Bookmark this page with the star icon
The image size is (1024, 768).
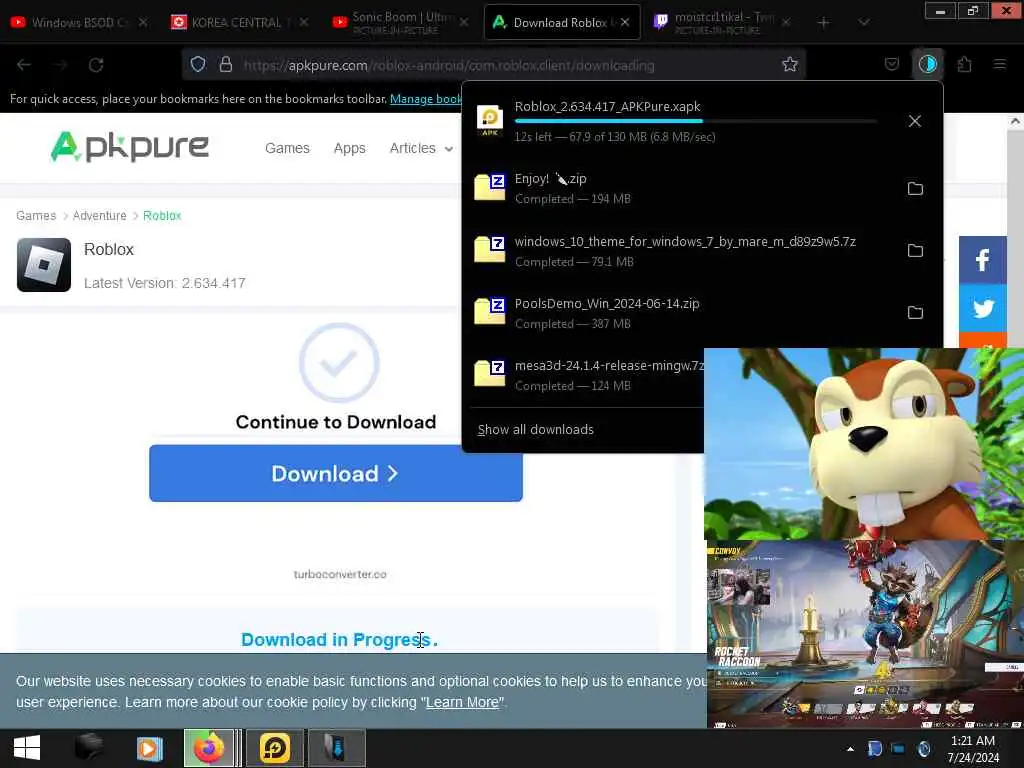coord(790,64)
